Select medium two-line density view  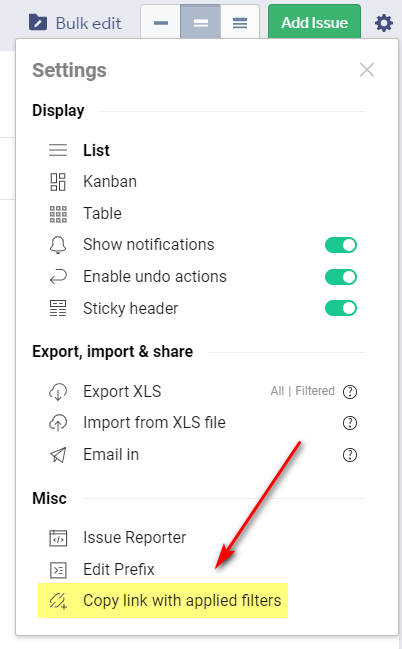pyautogui.click(x=200, y=23)
